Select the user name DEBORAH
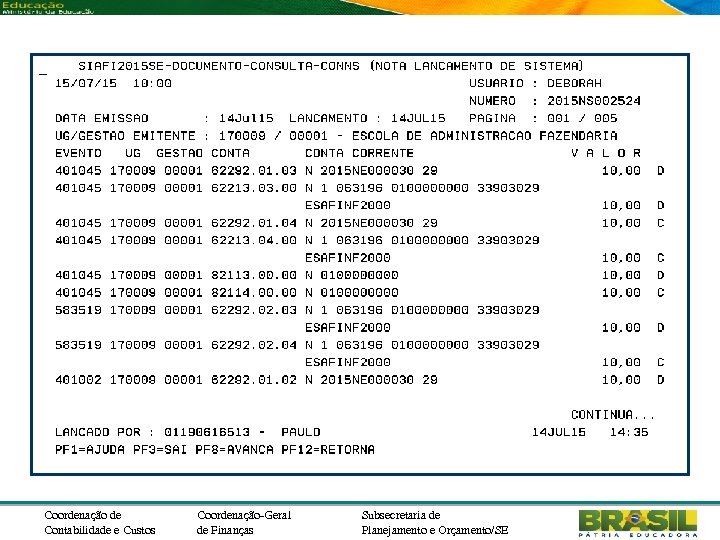 pos(574,83)
